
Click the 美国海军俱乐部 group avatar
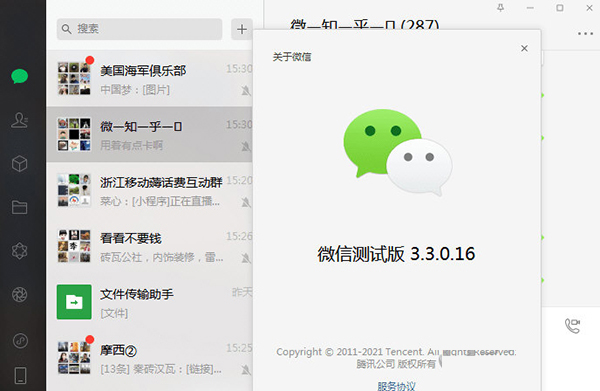click(74, 78)
